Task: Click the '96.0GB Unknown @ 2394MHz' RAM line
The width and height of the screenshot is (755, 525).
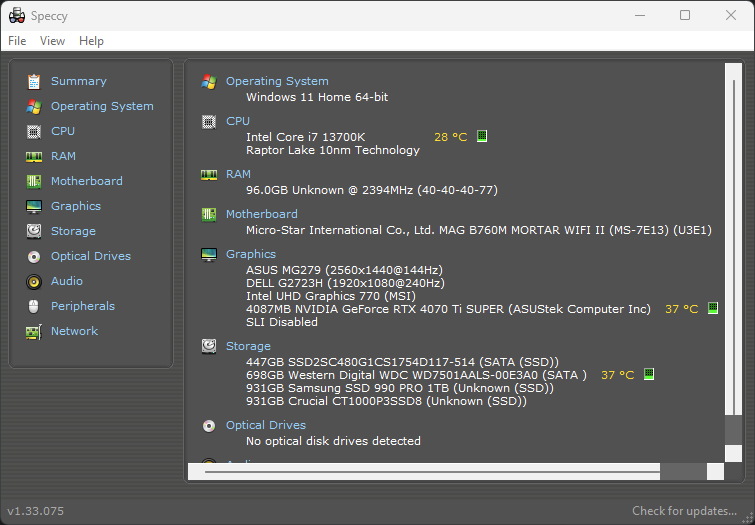Action: 372,190
